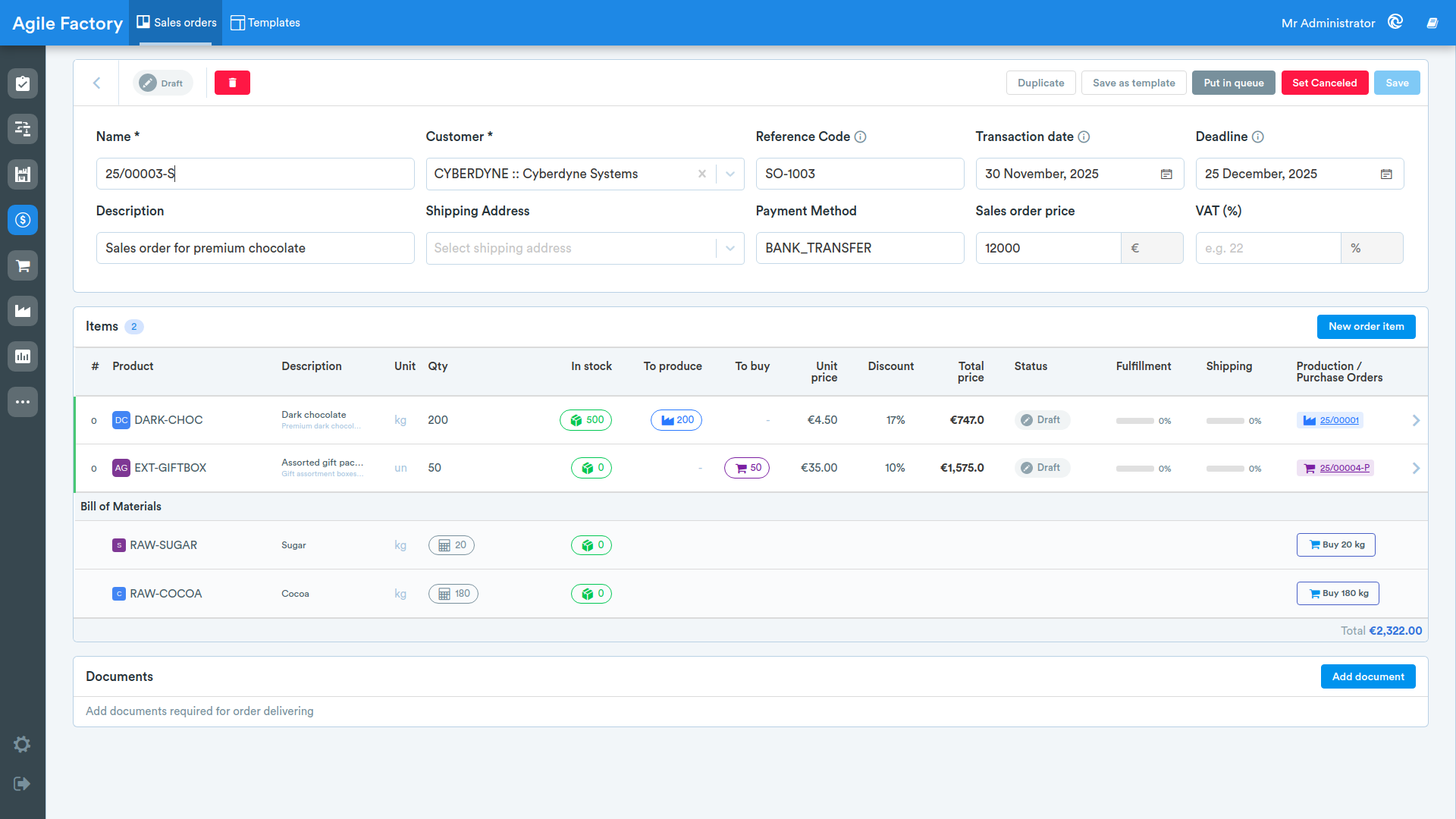
Task: Open the Transaction date calendar icon
Action: point(1166,174)
